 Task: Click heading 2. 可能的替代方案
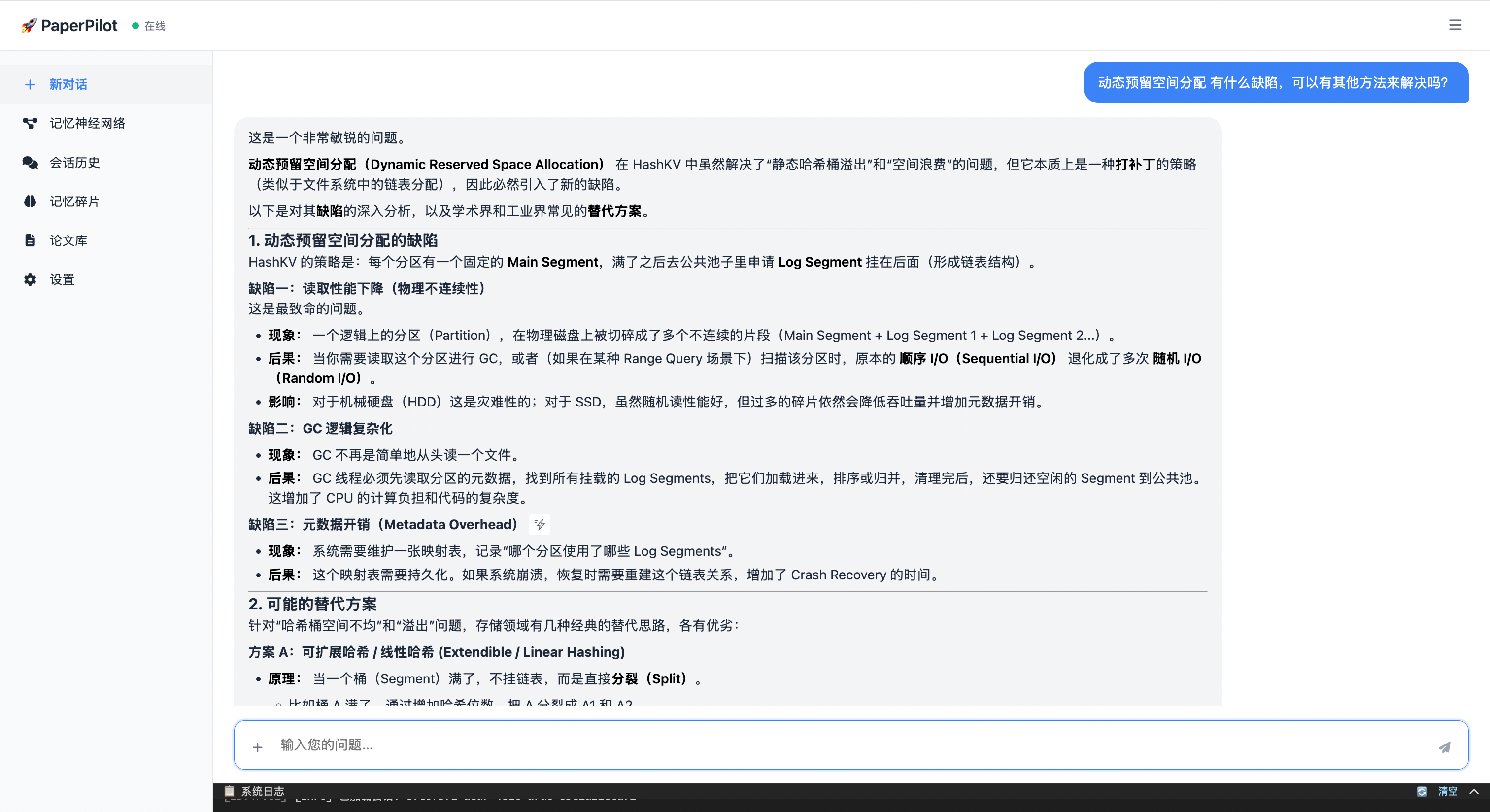pos(312,605)
